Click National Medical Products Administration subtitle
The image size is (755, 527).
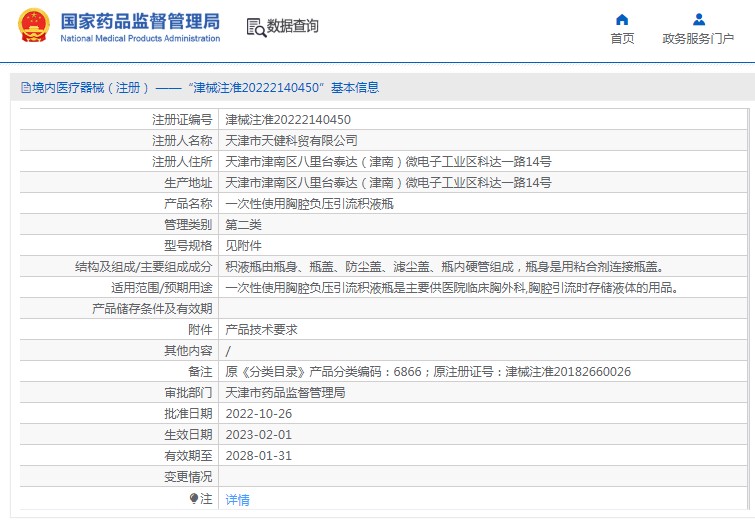point(140,39)
